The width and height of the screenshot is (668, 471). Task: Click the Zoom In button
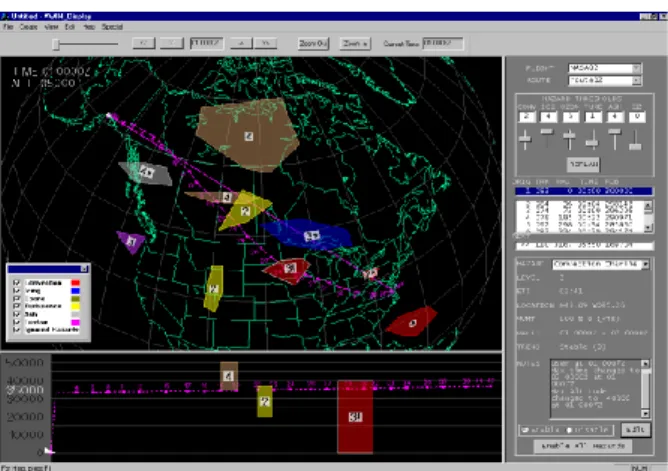click(355, 43)
